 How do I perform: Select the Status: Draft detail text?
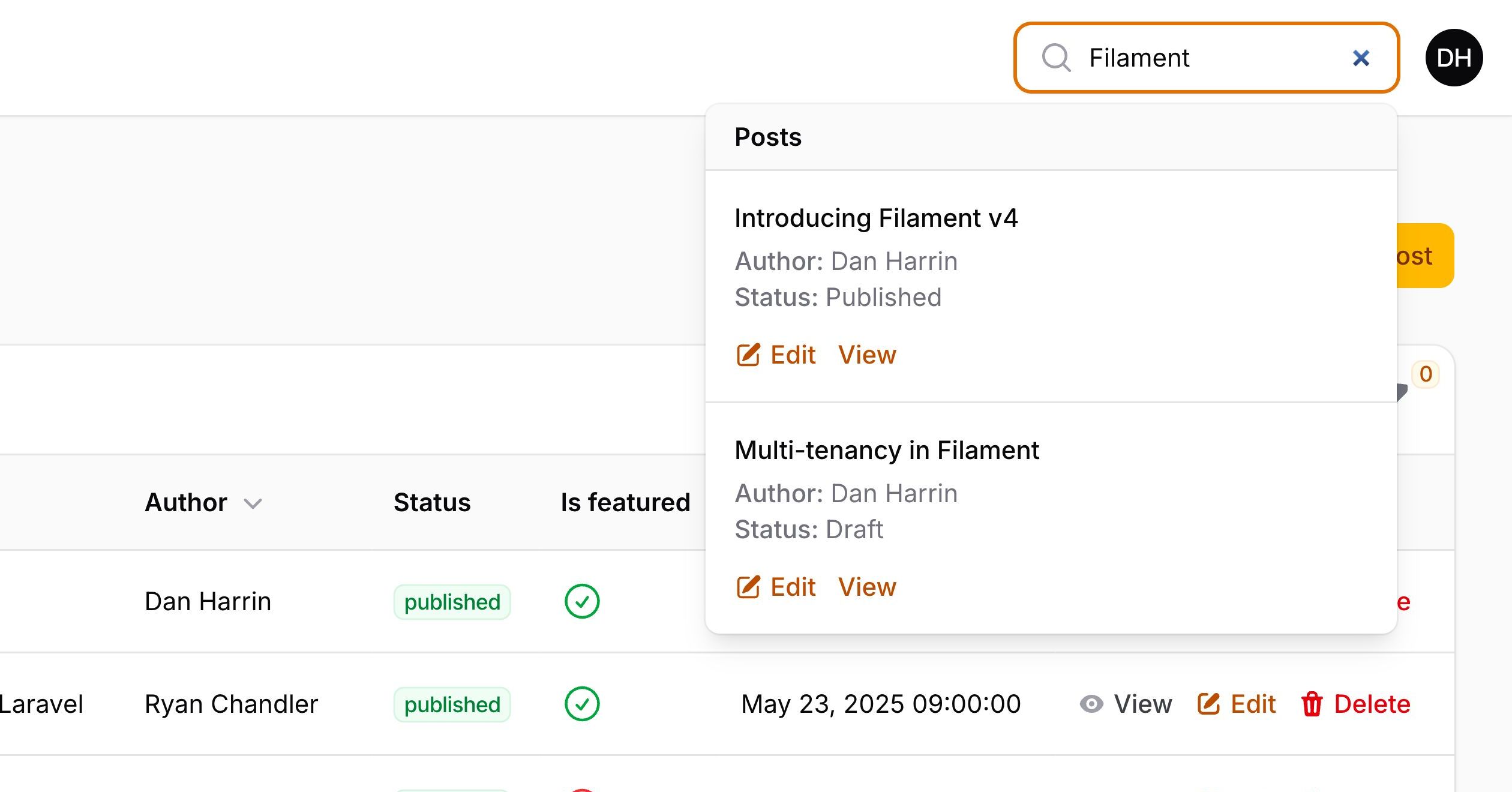tap(809, 529)
